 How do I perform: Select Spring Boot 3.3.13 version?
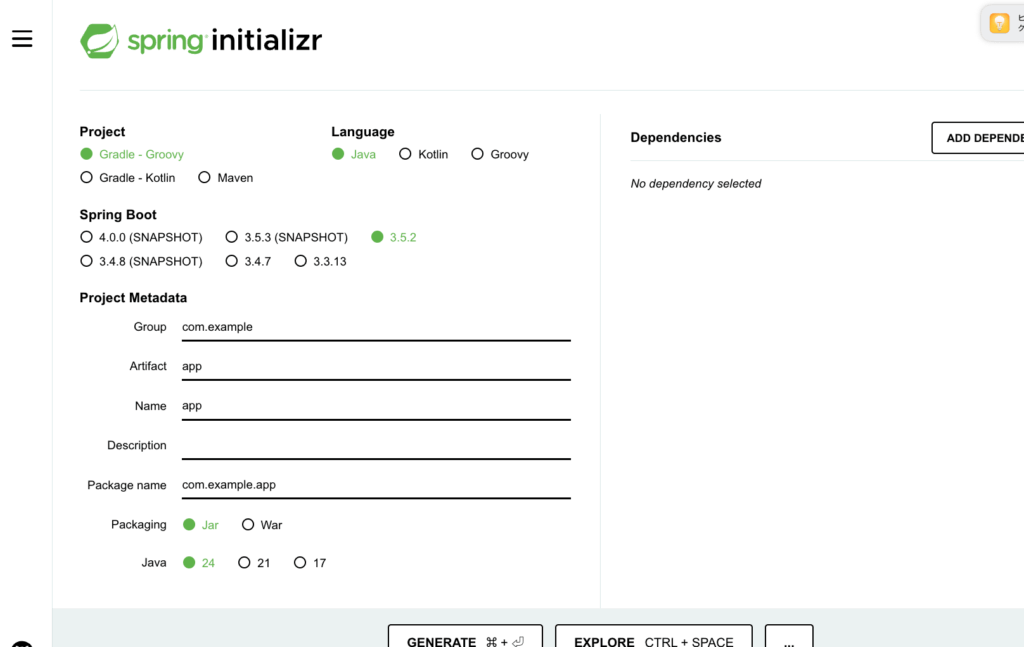[x=320, y=261]
